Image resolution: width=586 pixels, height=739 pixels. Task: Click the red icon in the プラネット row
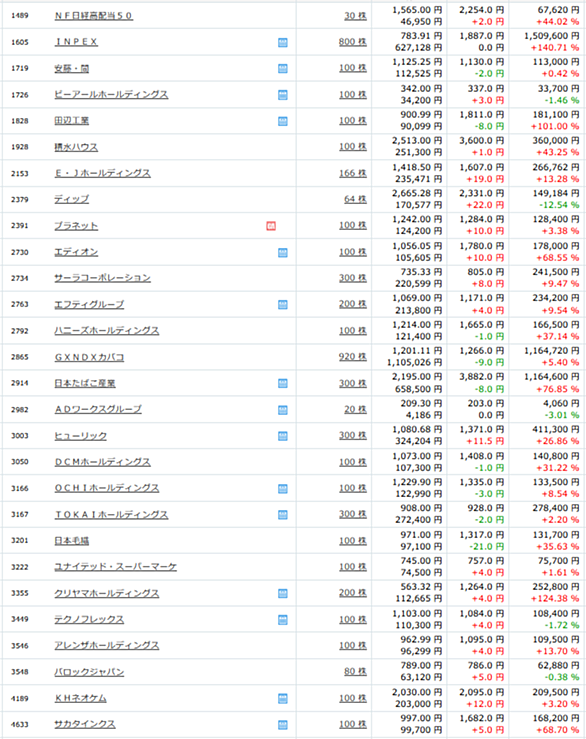click(271, 226)
